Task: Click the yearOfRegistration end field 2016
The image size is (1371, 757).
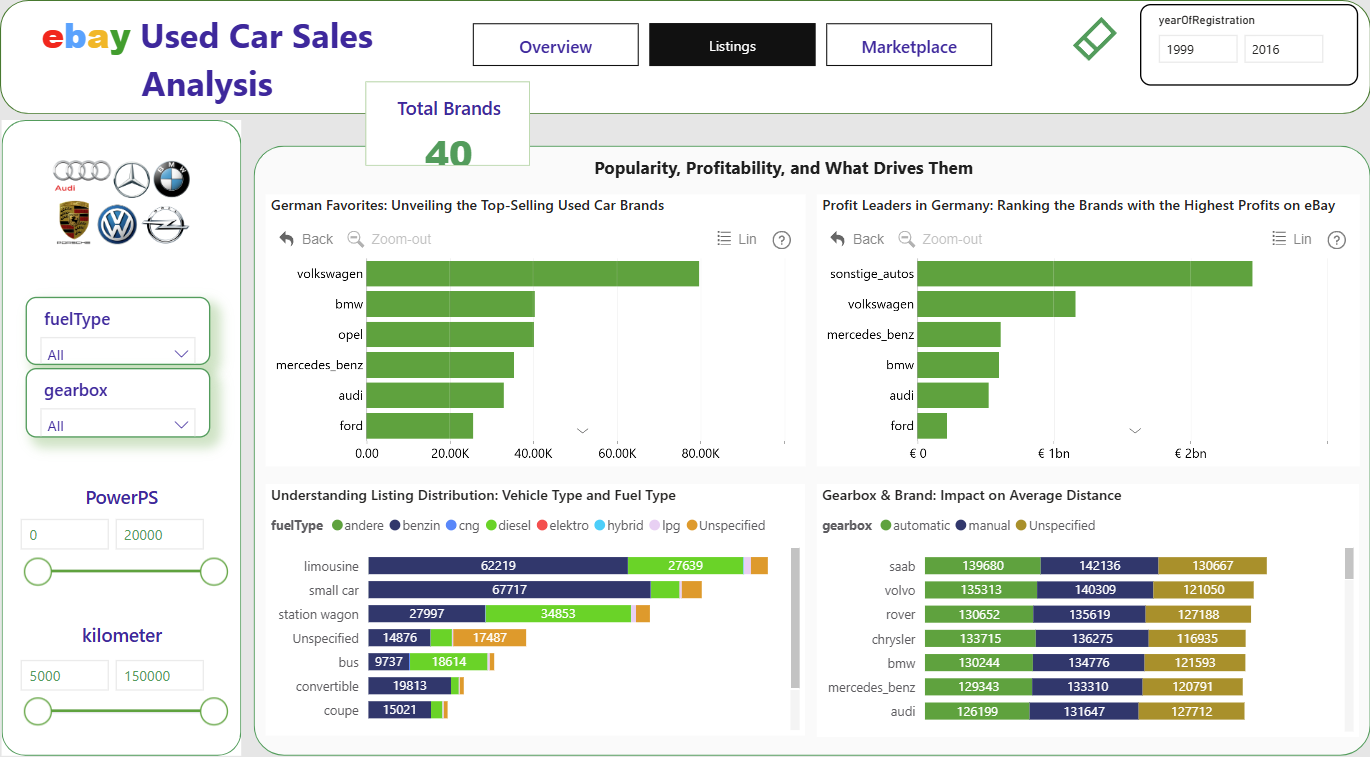Action: tap(1284, 49)
